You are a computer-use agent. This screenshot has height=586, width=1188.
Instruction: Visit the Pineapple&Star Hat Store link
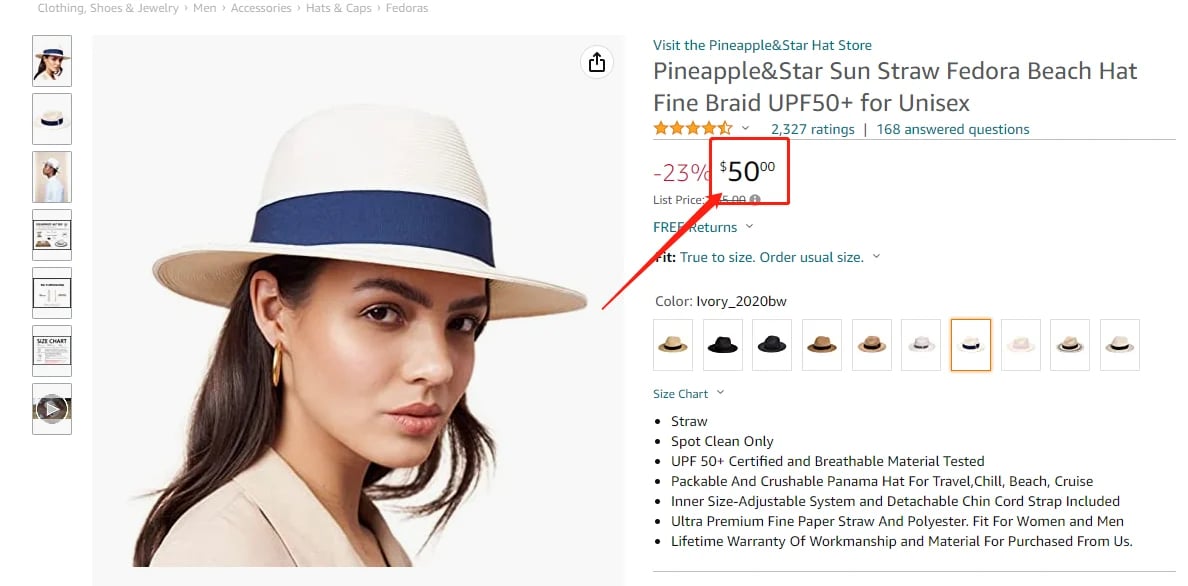762,45
